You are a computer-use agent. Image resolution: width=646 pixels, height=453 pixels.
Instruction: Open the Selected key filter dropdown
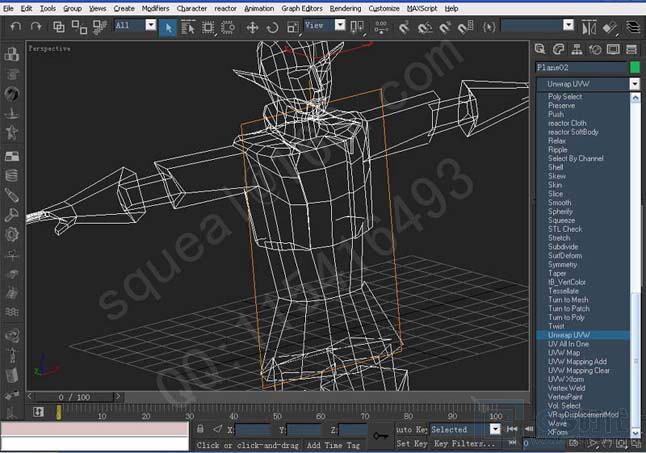click(x=495, y=429)
